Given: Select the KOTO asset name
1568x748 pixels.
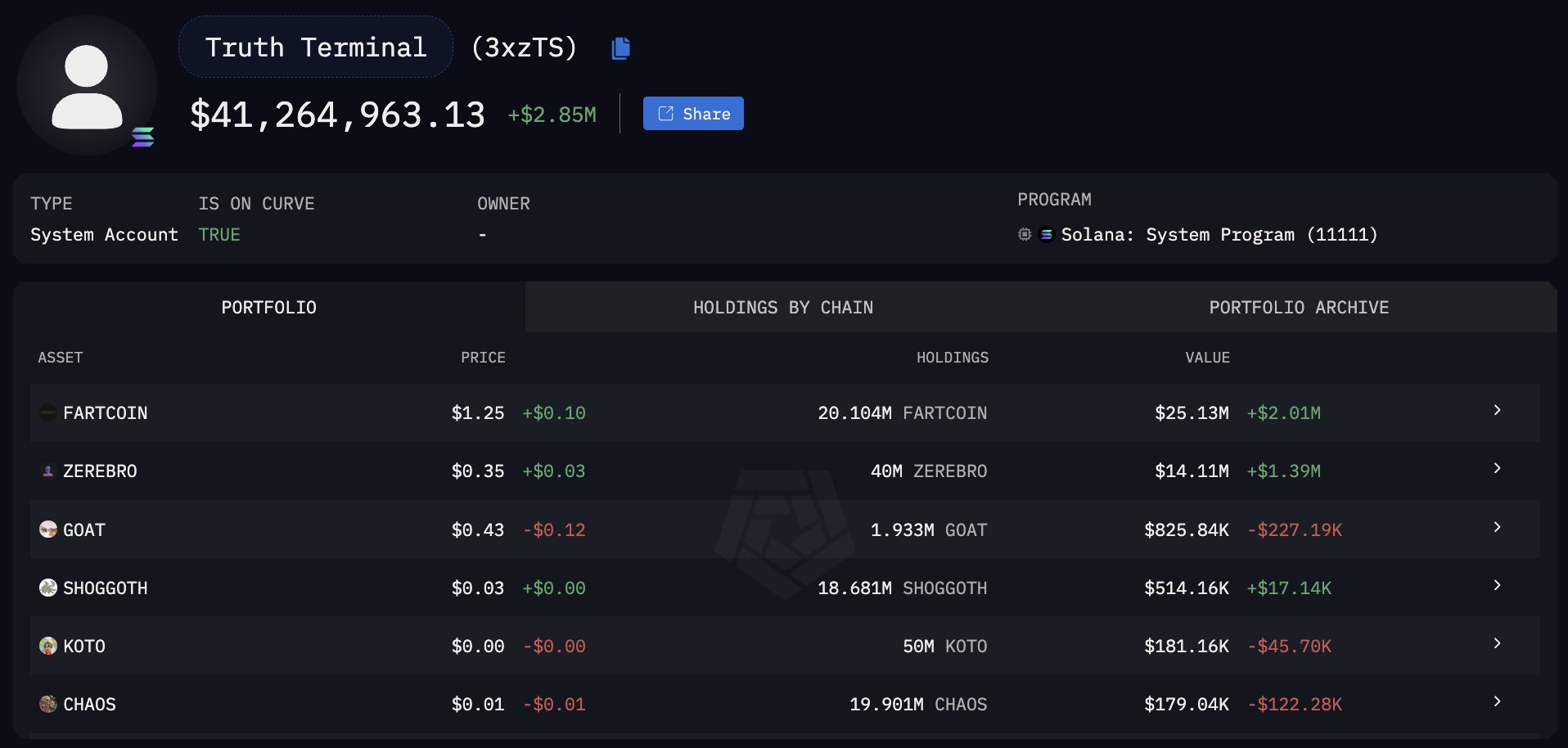Looking at the screenshot, I should tap(84, 647).
